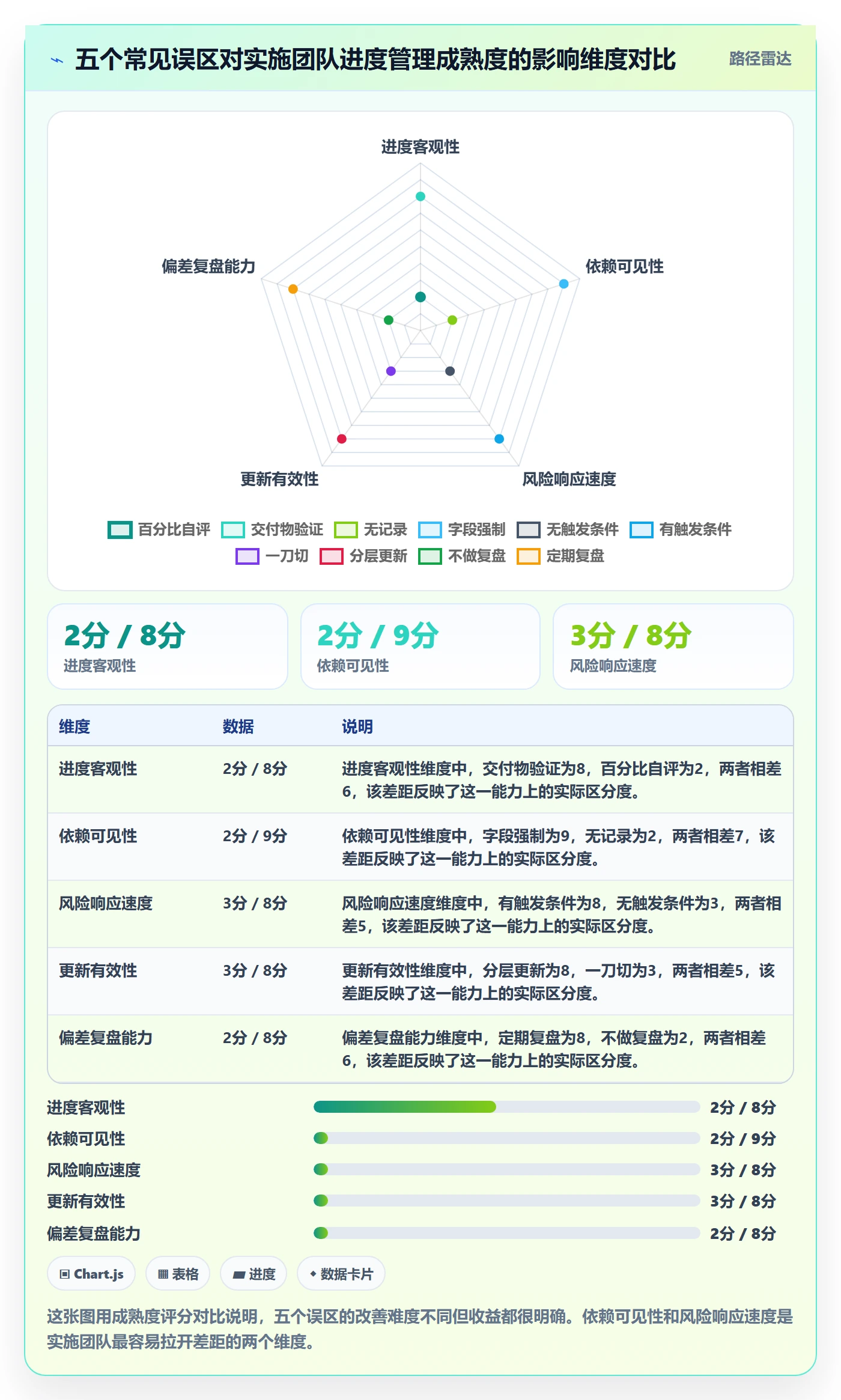The width and height of the screenshot is (841, 1400).
Task: Click the 偏差复盘能力 progress bar
Action: [x=506, y=1233]
